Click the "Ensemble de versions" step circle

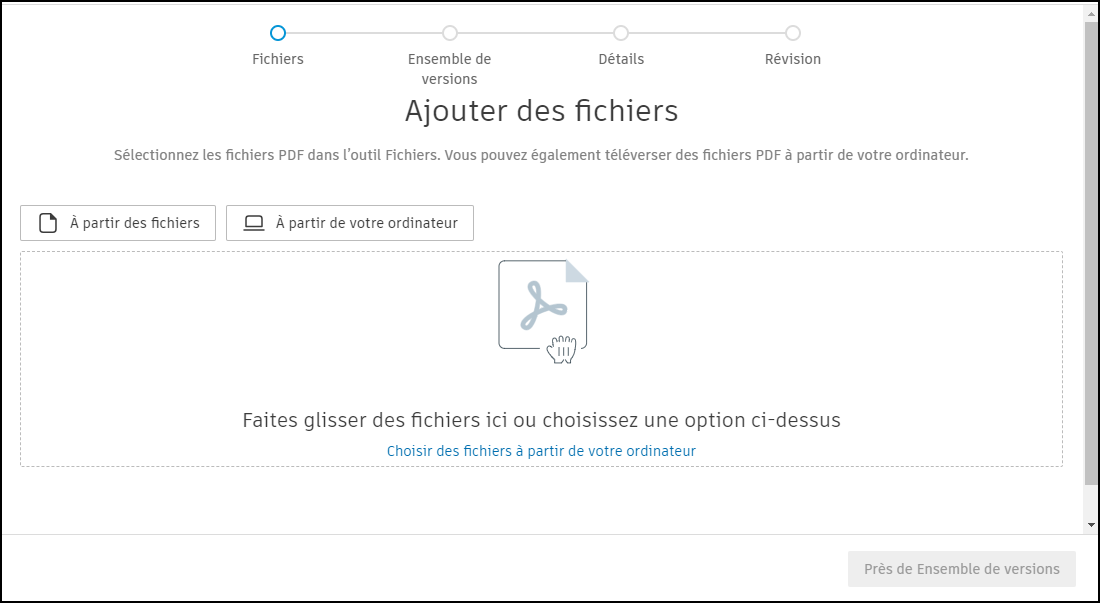[x=449, y=33]
